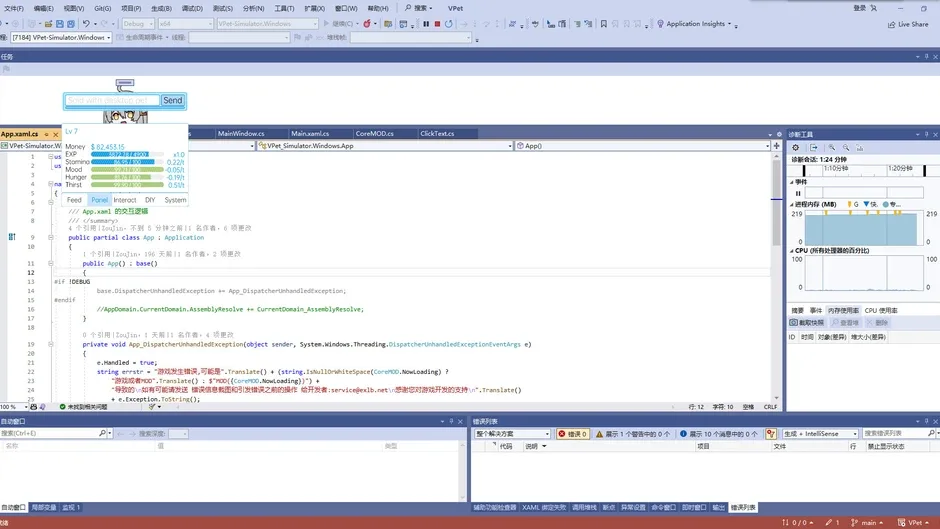Open VPet_Simulator.Windows.App class dropdown

pos(385,146)
